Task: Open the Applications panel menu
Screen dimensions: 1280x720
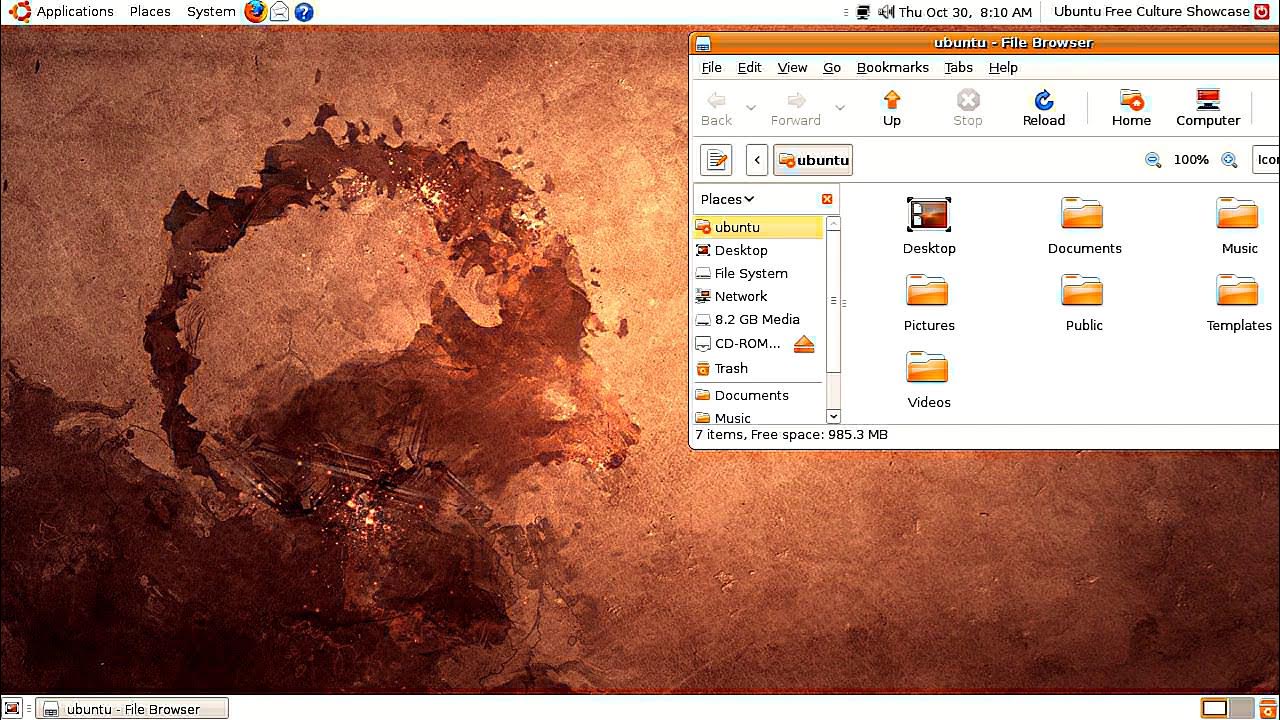Action: [x=62, y=12]
